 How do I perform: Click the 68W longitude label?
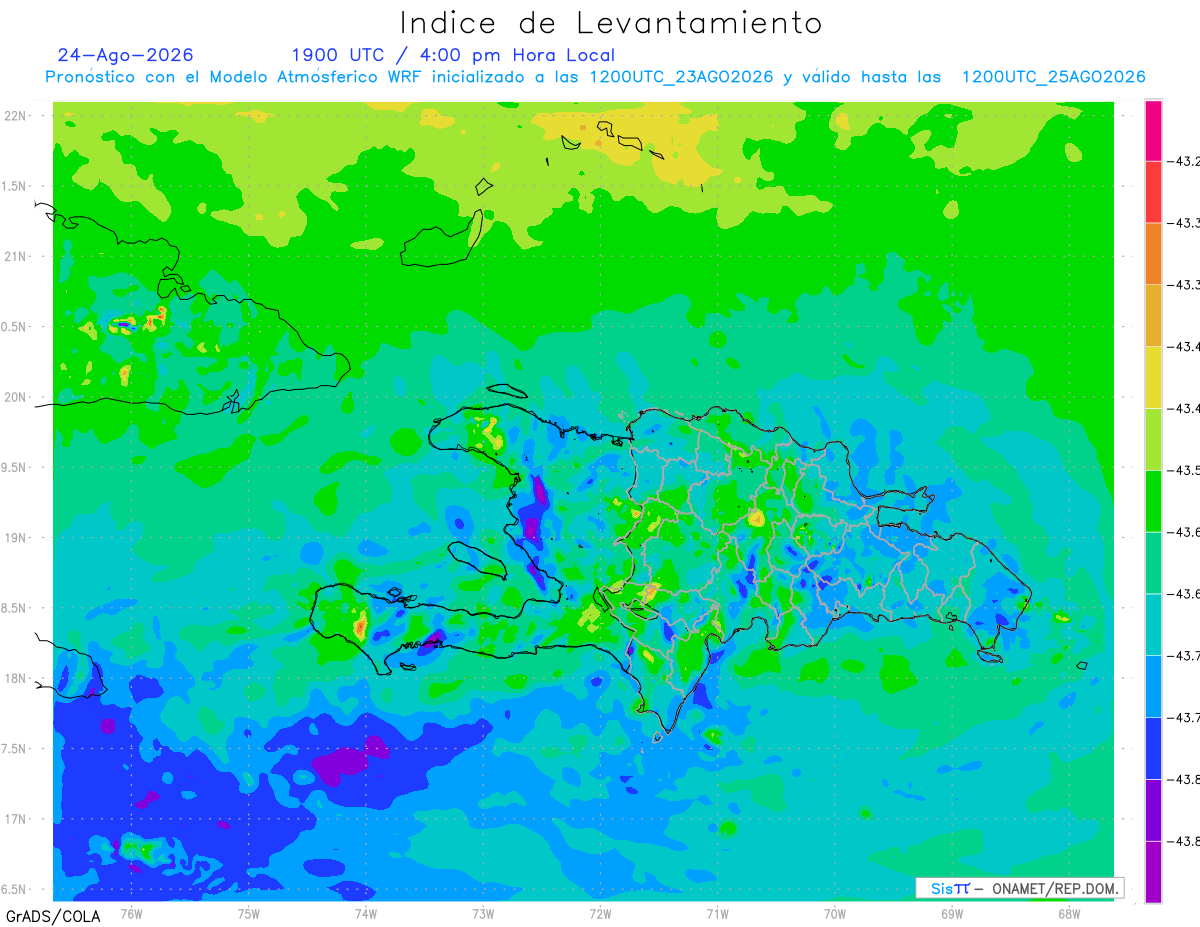pyautogui.click(x=1068, y=913)
